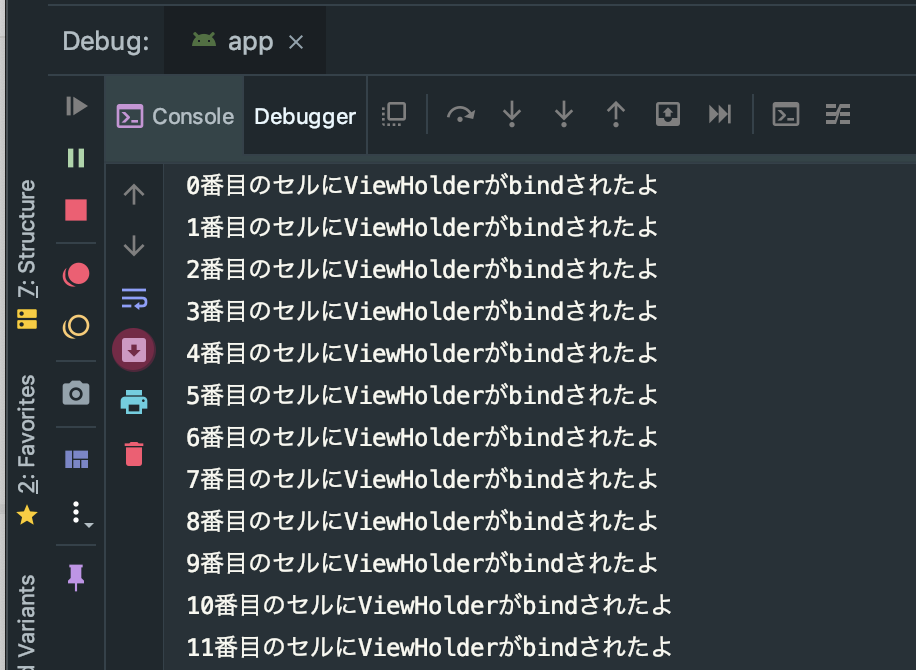916x670 pixels.
Task: Open the debugger settings sliders menu
Action: pos(838,113)
